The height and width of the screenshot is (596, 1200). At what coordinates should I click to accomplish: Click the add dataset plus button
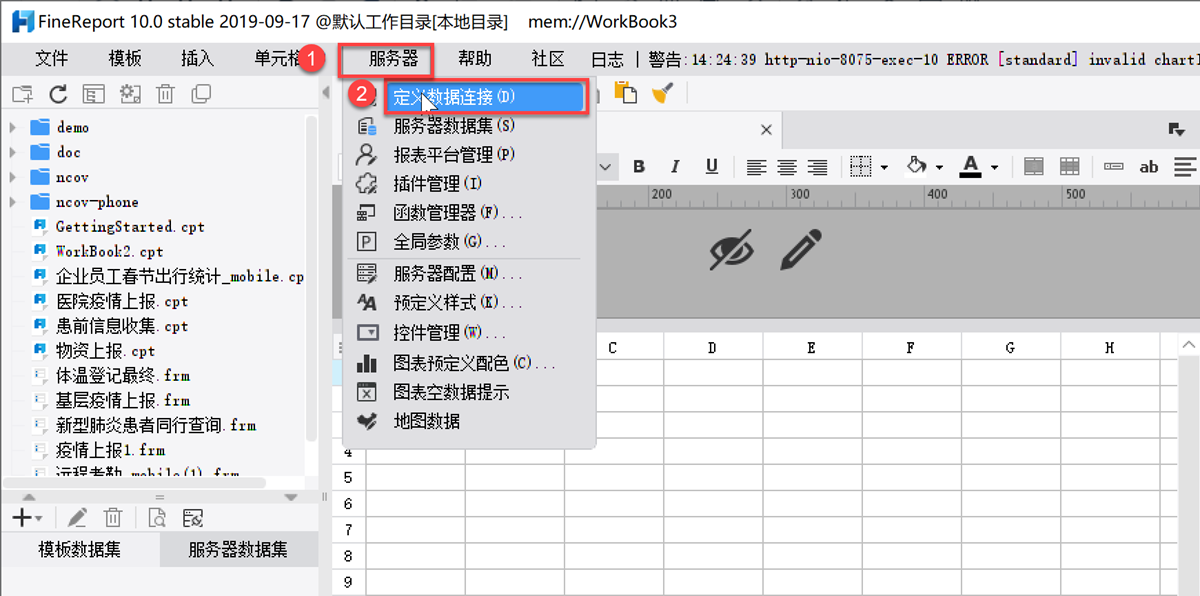(22, 518)
